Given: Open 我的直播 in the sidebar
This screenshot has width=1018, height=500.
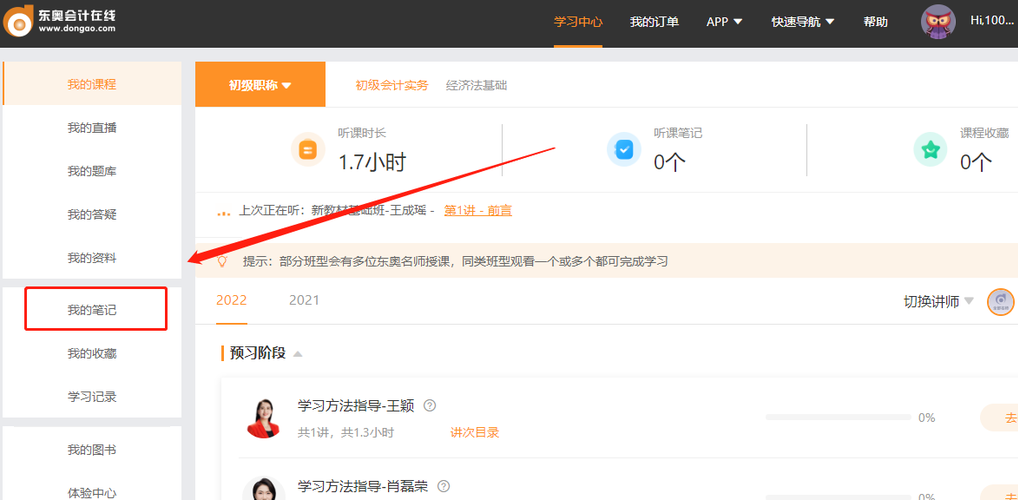Looking at the screenshot, I should [92, 127].
